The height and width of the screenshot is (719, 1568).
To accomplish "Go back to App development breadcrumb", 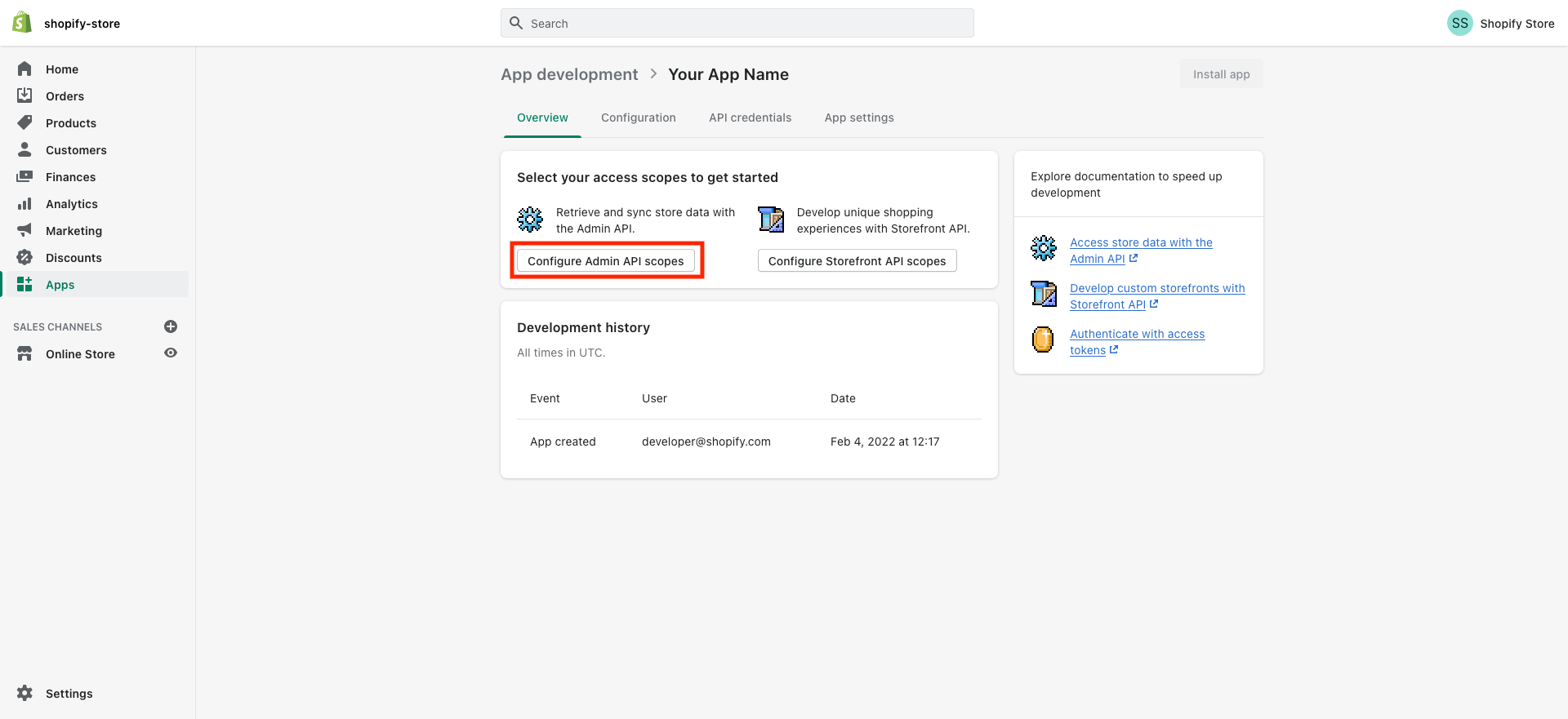I will 569,74.
